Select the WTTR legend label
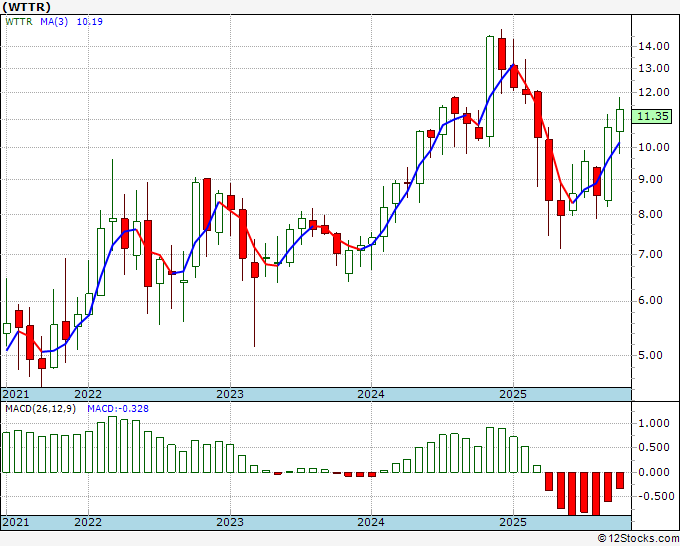 pos(19,21)
